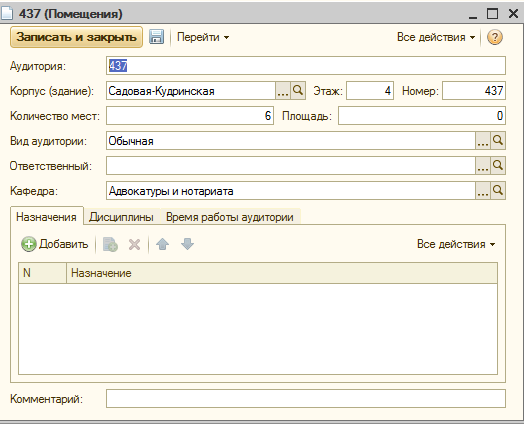Move row up with the up arrow

[x=162, y=244]
